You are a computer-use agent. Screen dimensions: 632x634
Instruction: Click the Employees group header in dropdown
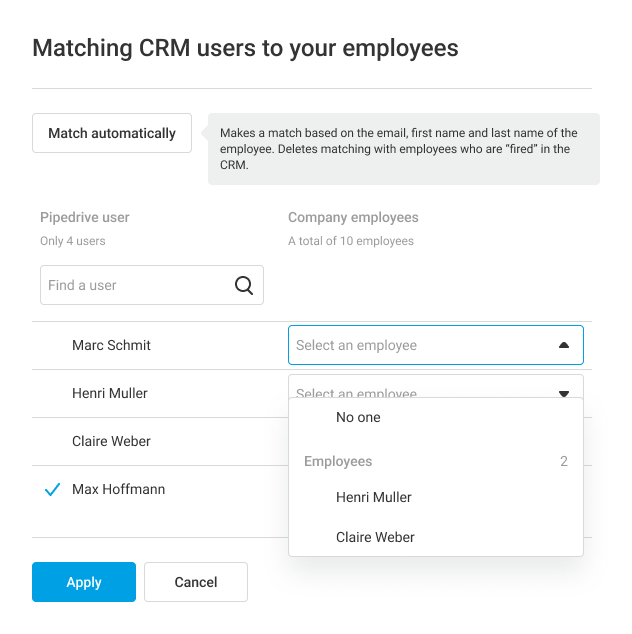pos(338,461)
